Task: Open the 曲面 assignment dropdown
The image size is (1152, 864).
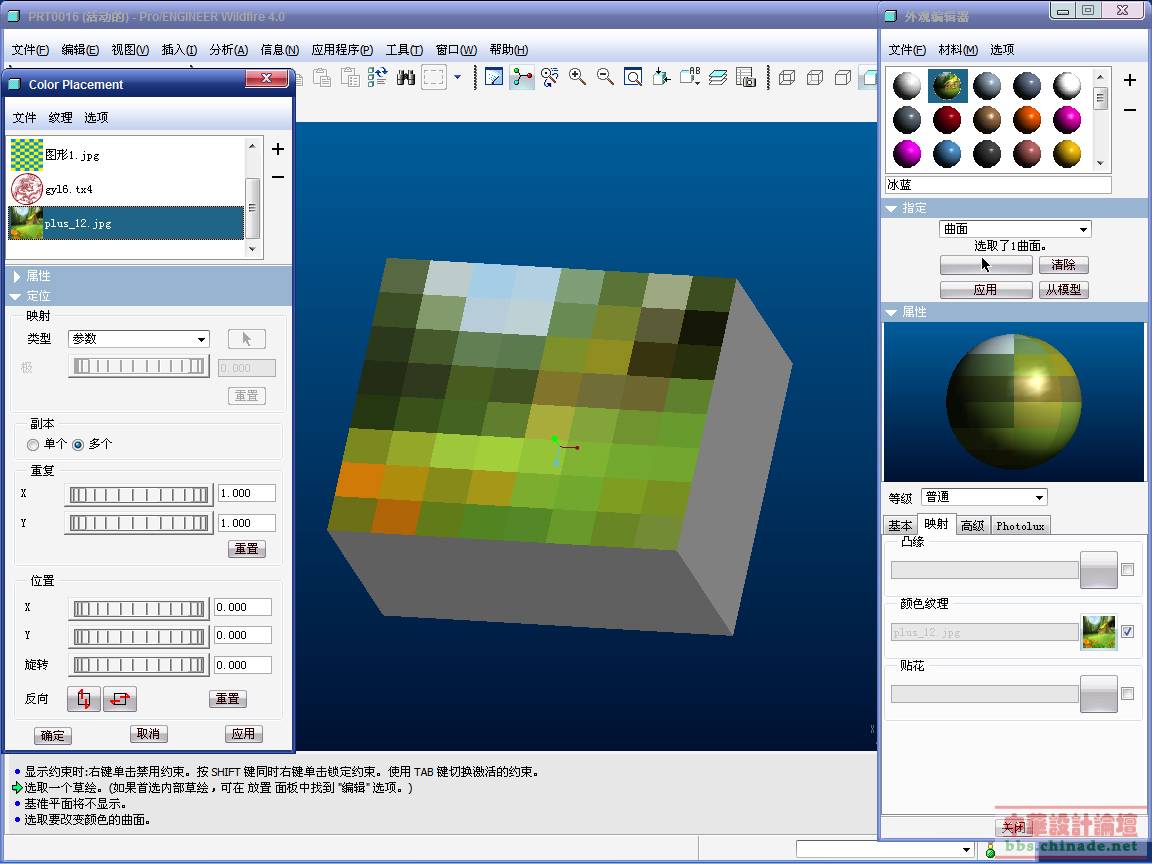Action: coord(1015,229)
